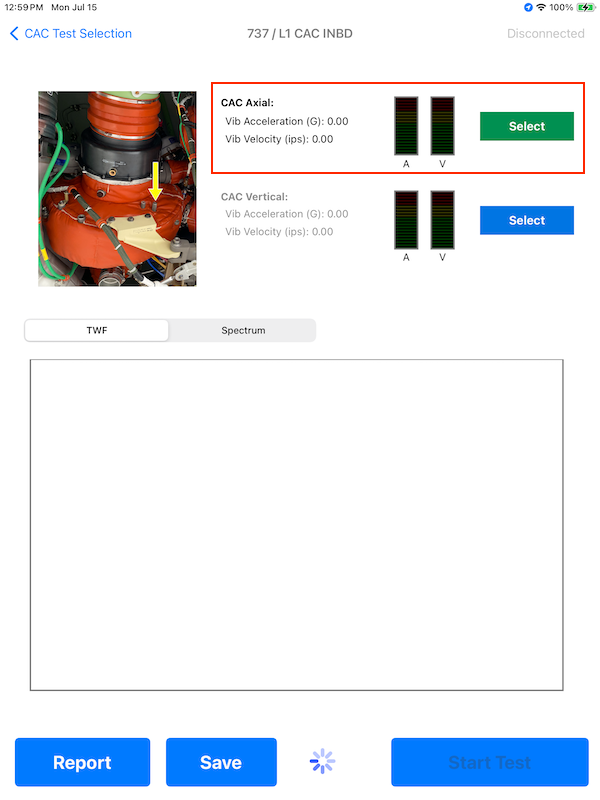This screenshot has height=800, width=600.
Task: Tap the Disconnected status label
Action: pos(545,34)
